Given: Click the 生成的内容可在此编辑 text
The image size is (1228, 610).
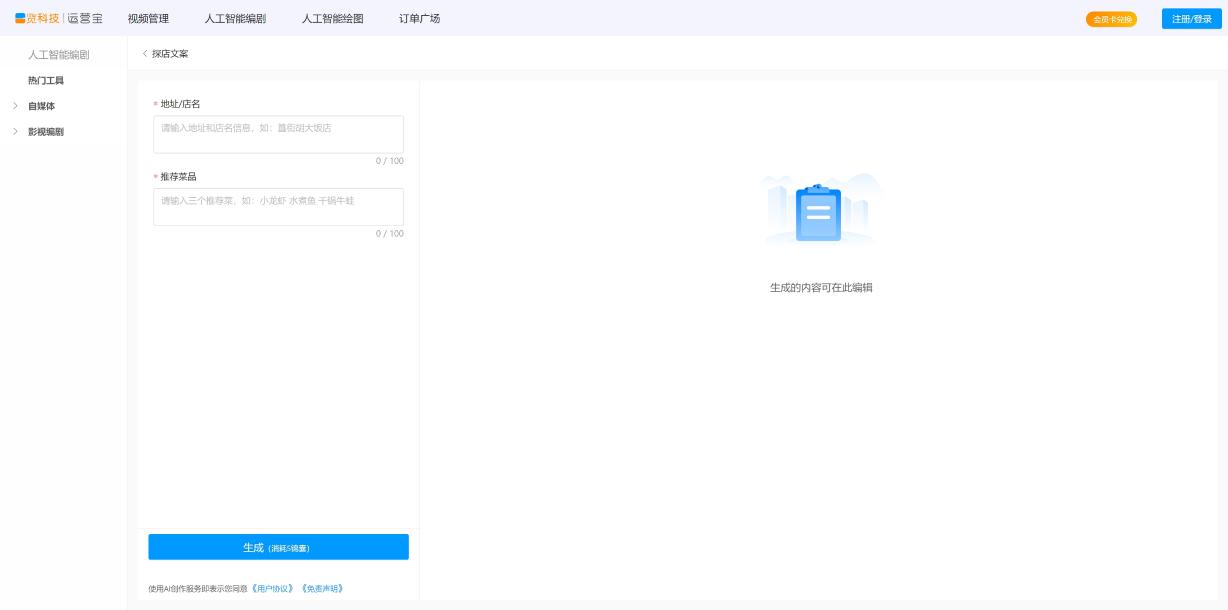Looking at the screenshot, I should [x=821, y=288].
